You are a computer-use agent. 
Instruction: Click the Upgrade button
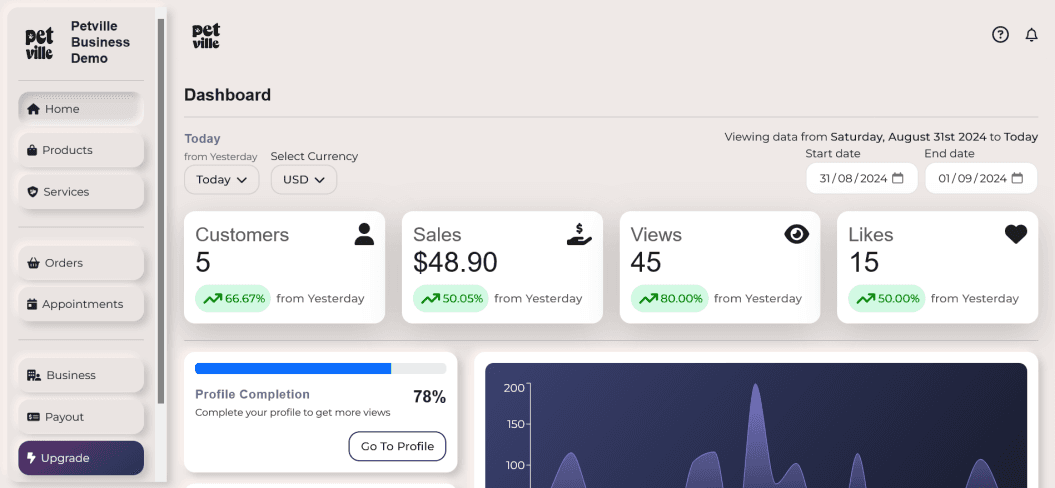pyautogui.click(x=81, y=458)
